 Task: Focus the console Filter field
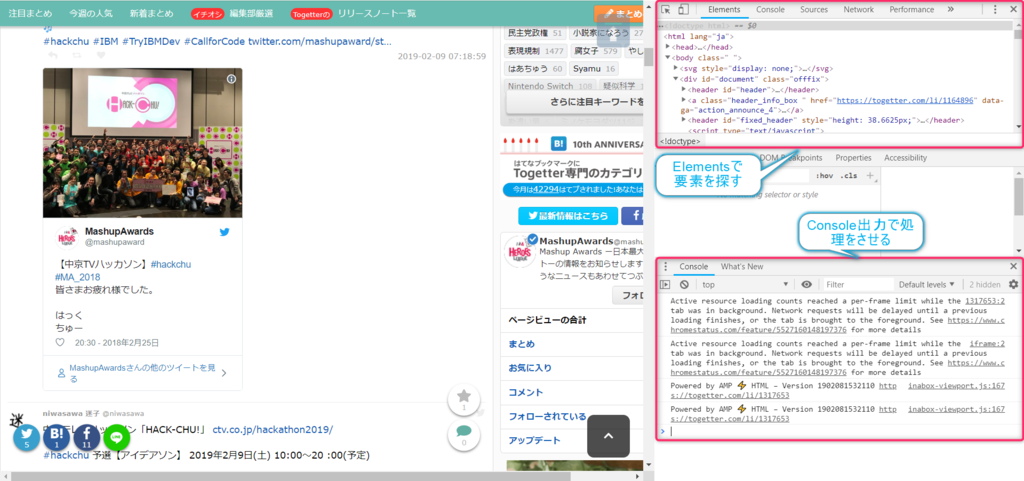coord(857,285)
